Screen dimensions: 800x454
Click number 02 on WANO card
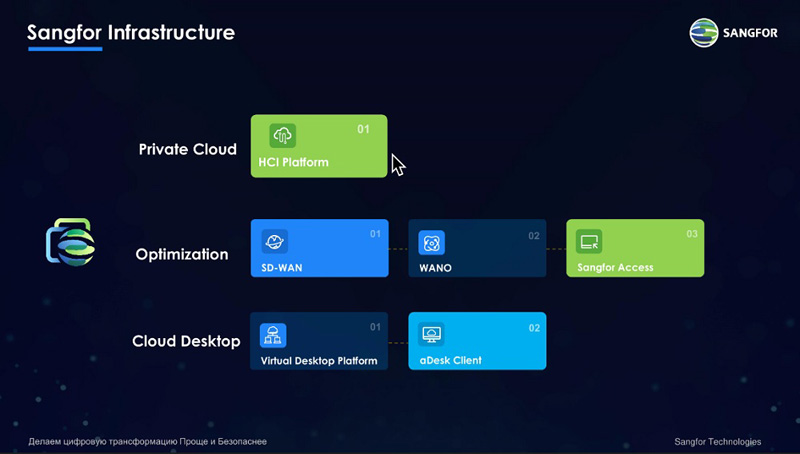click(534, 236)
